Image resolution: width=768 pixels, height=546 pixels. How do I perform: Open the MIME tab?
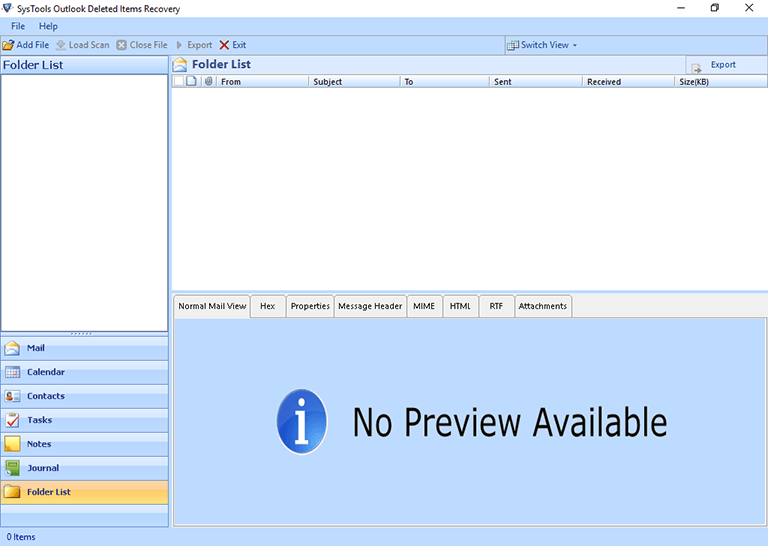tap(424, 306)
